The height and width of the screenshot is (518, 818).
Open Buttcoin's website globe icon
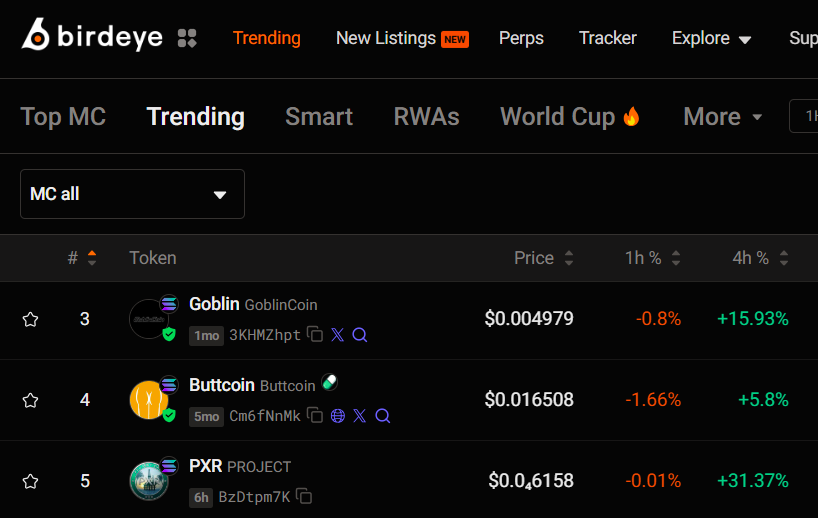point(338,416)
